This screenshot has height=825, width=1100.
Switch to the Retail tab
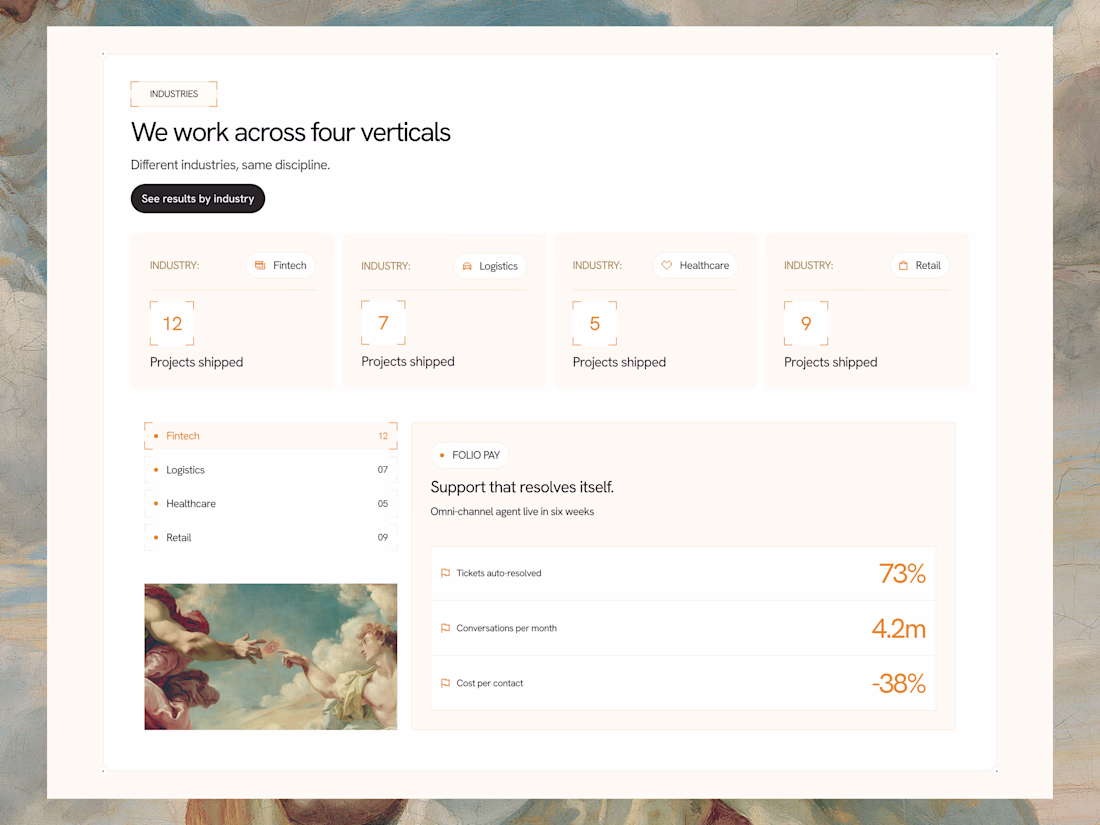tap(271, 537)
